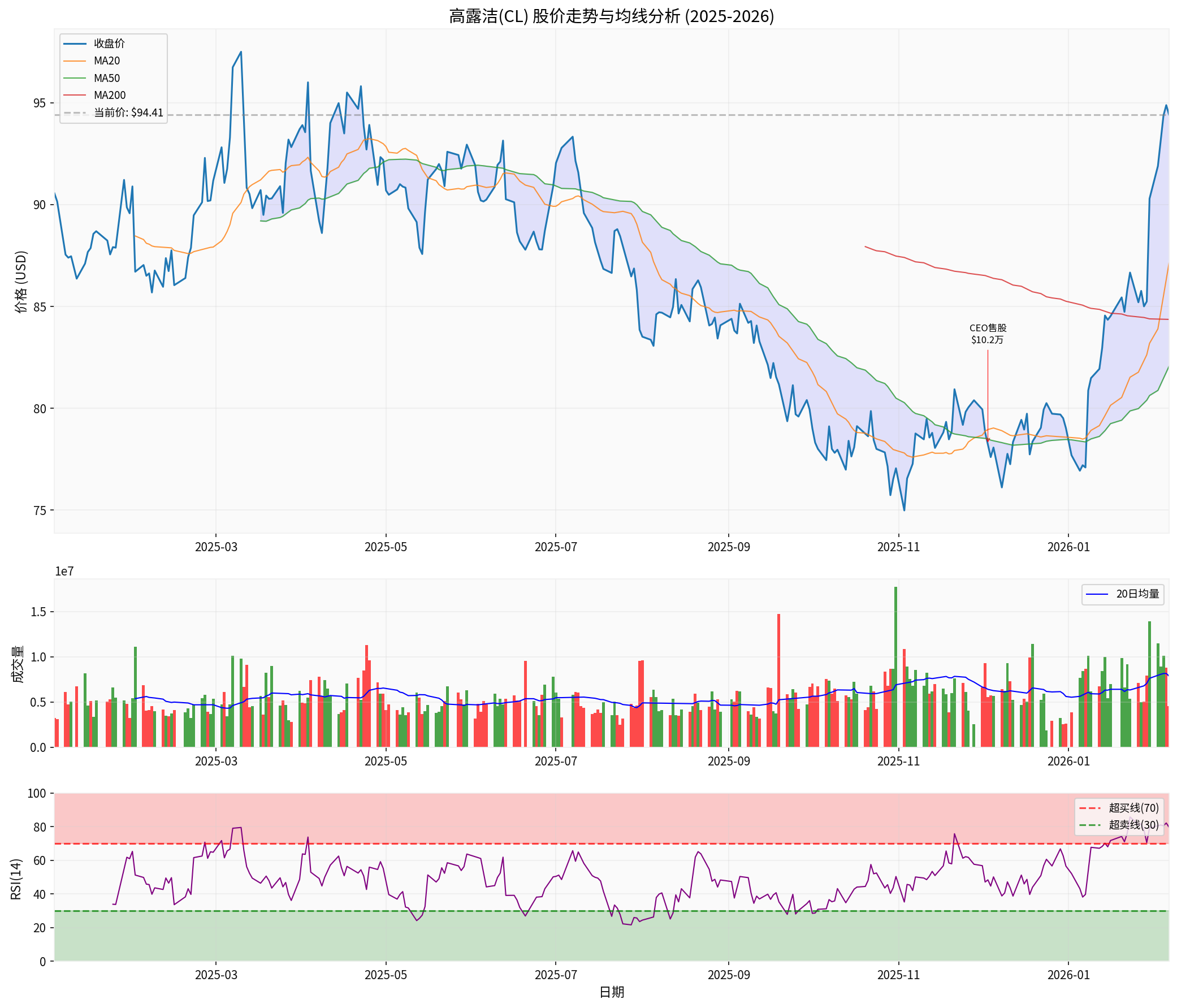Click the 2025-11 tick on volume chart
This screenshot has width=1177, height=1008.
(899, 761)
